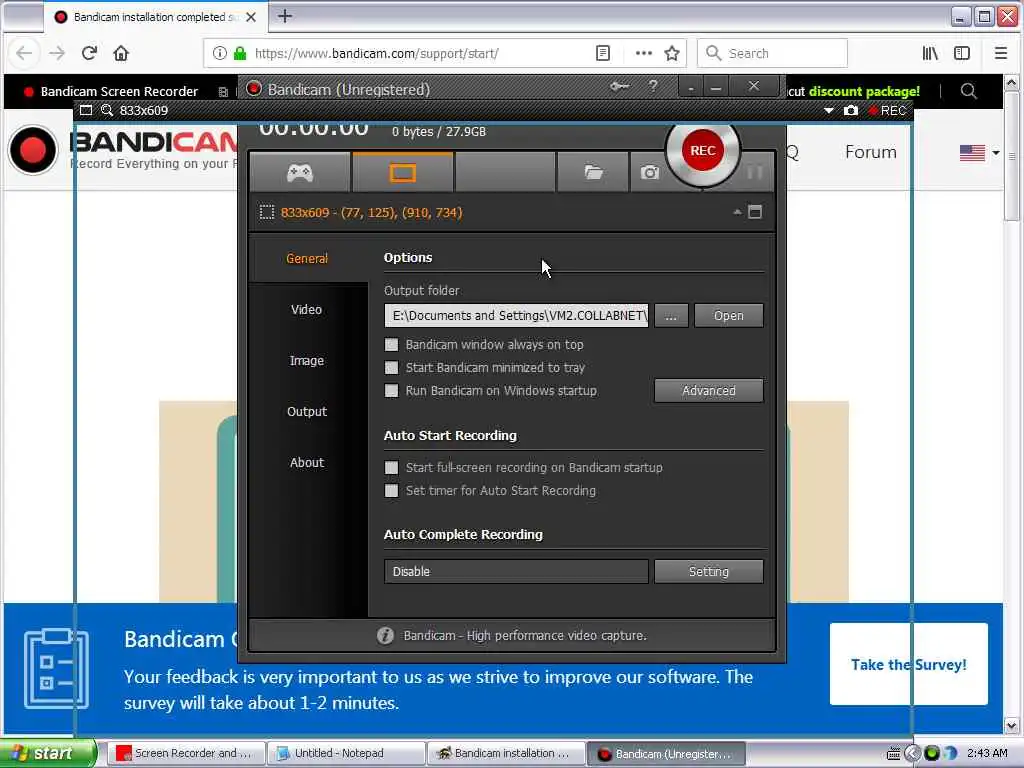Select the About tab
This screenshot has height=768, width=1024.
pos(307,462)
